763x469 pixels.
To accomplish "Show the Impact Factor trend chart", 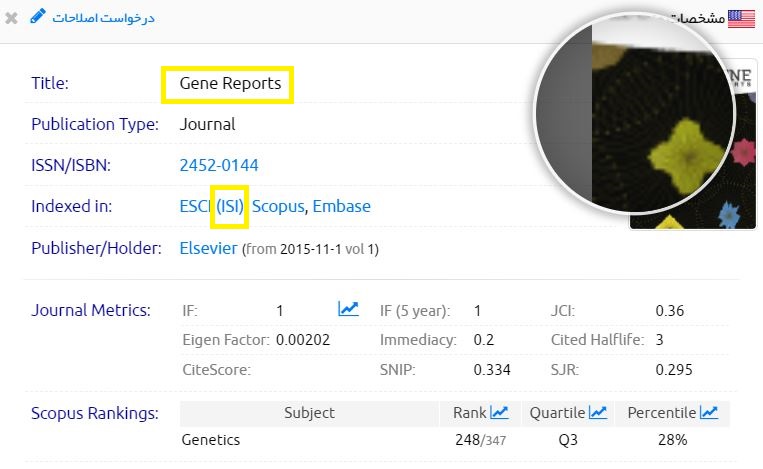I will pos(348,310).
